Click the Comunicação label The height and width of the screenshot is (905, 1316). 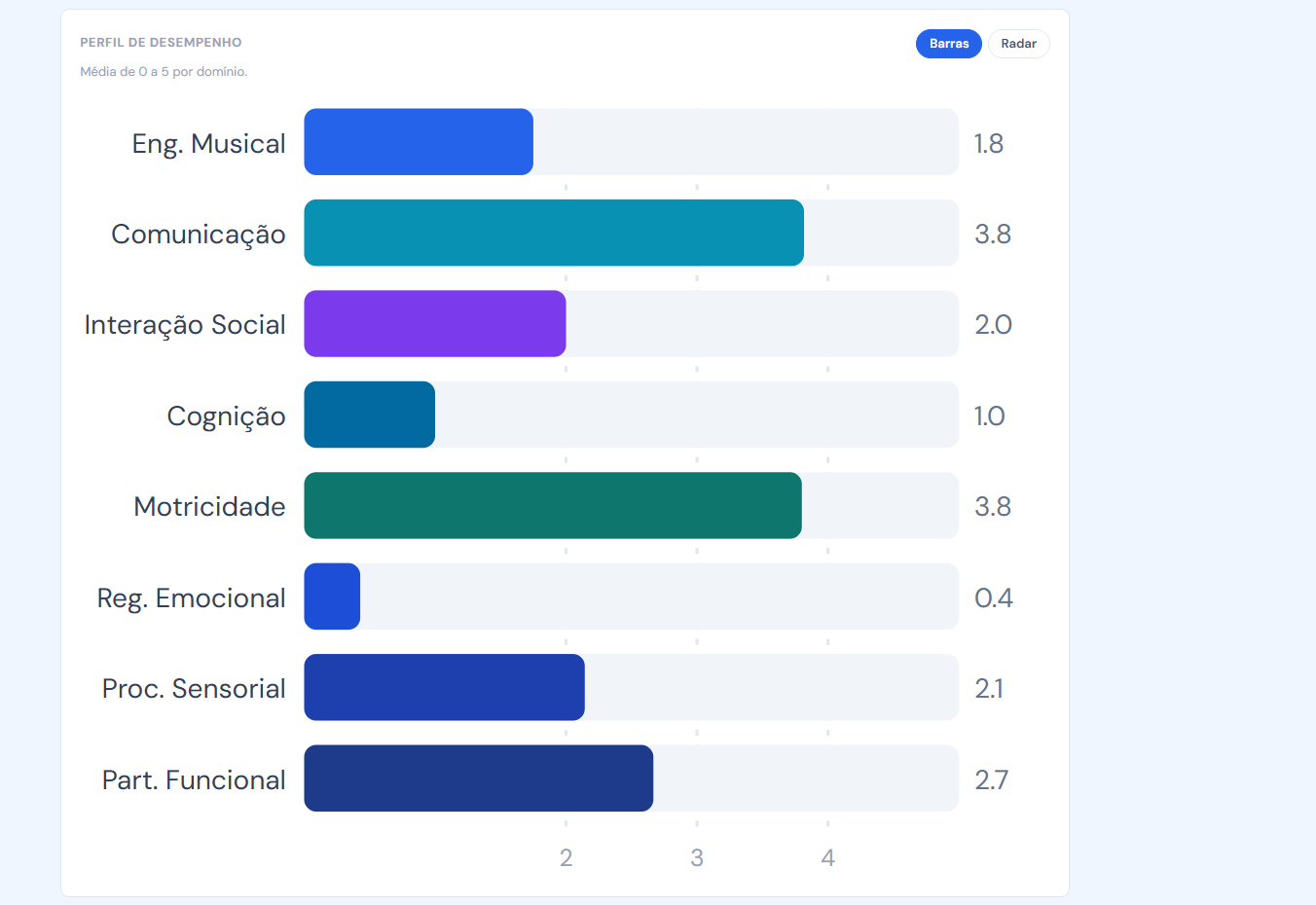coord(199,235)
